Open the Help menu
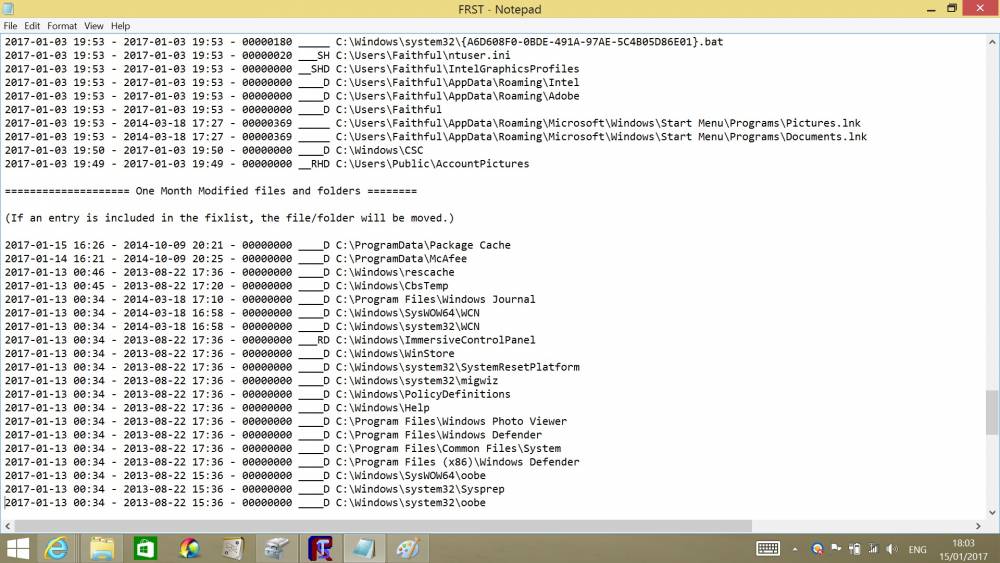The height and width of the screenshot is (563, 1000). pyautogui.click(x=121, y=26)
